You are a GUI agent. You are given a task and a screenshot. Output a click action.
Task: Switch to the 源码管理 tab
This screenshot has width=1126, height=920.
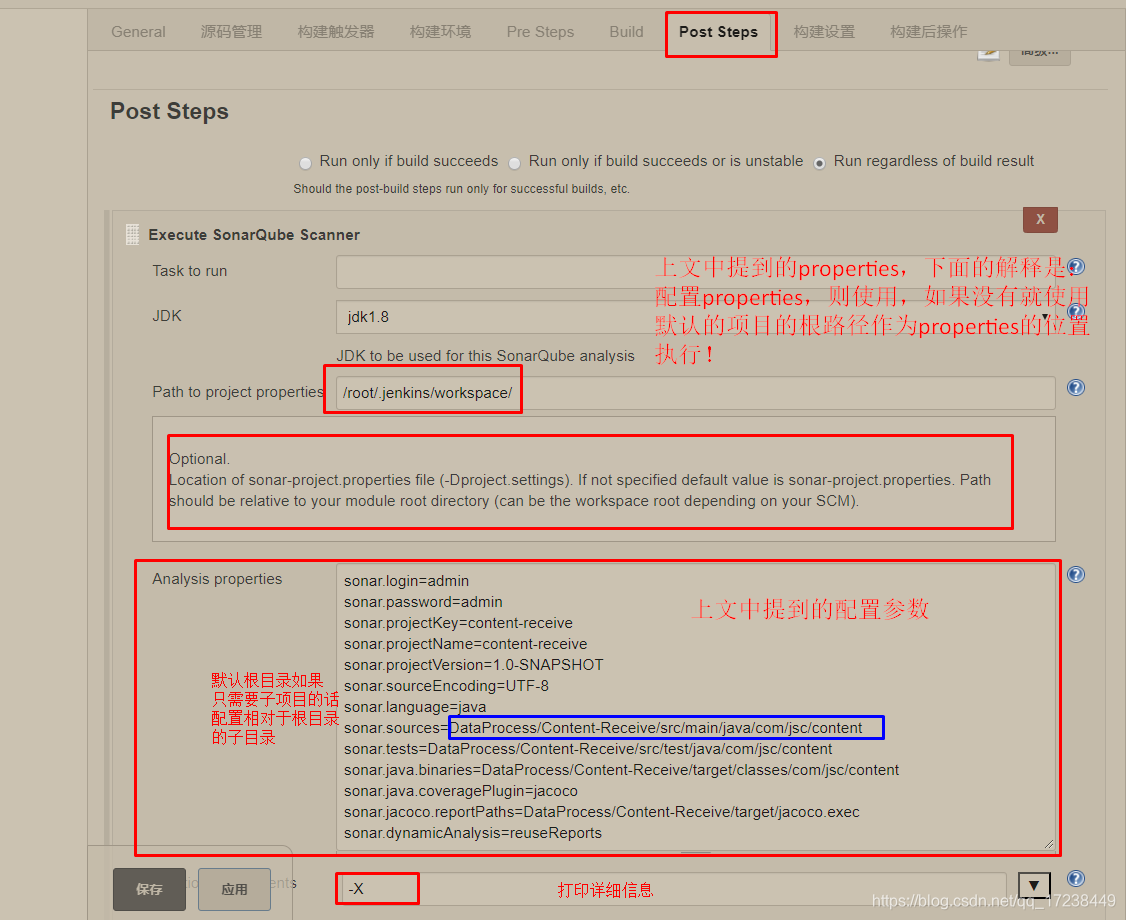click(231, 32)
